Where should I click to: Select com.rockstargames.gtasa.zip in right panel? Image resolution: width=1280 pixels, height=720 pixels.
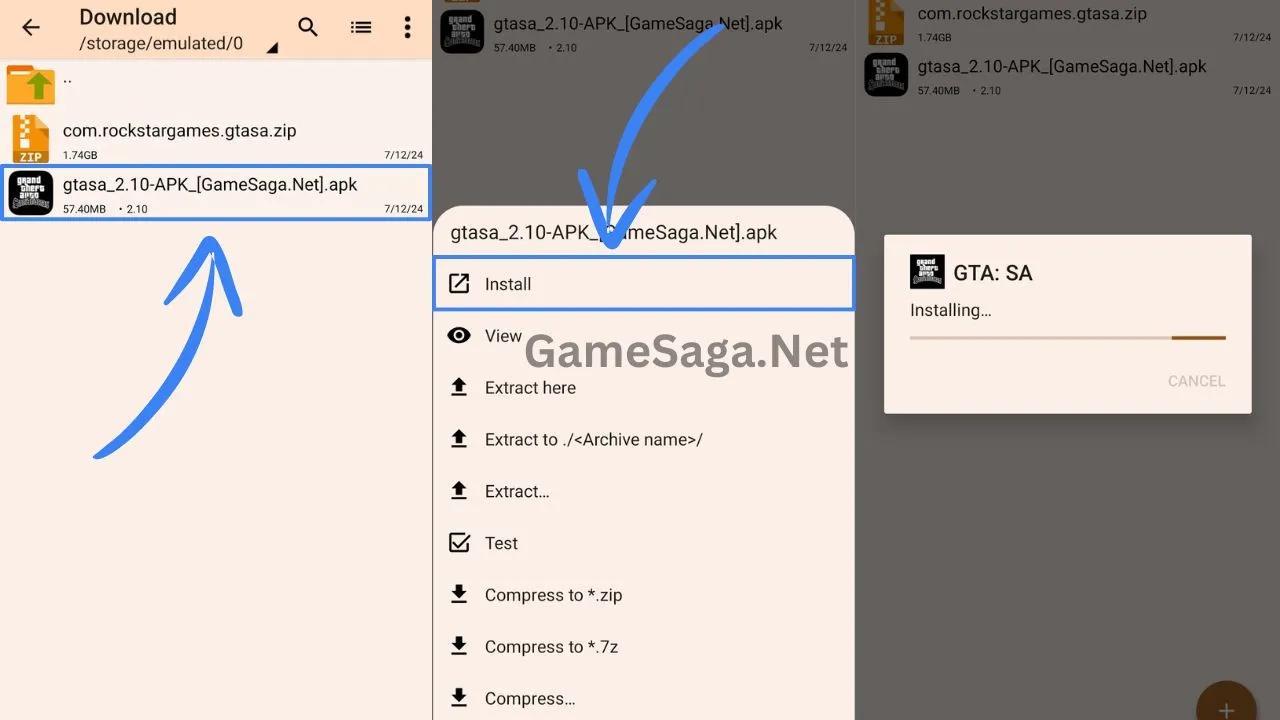tap(1068, 22)
